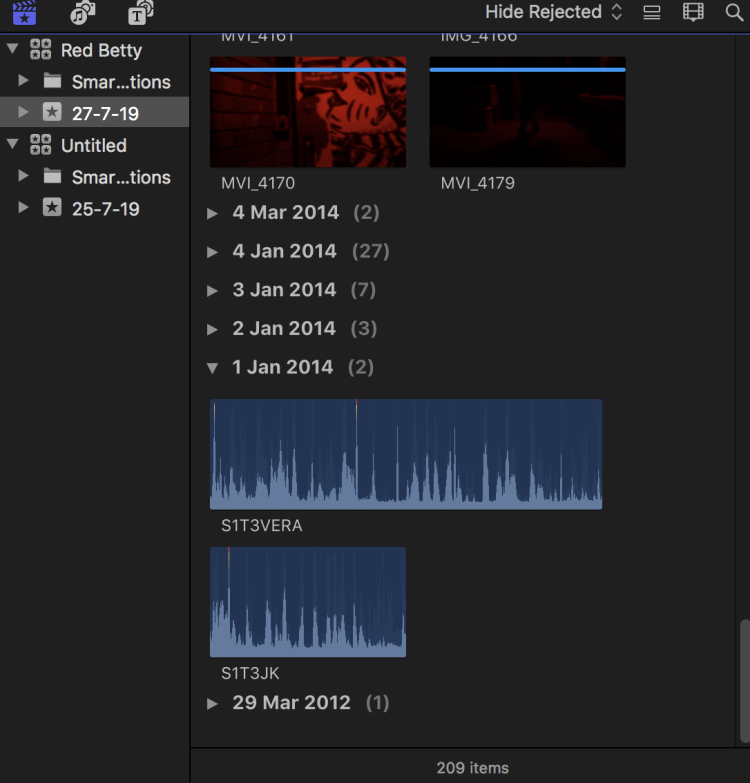This screenshot has height=783, width=750.
Task: Select the 27-7-19 event
Action: click(104, 113)
